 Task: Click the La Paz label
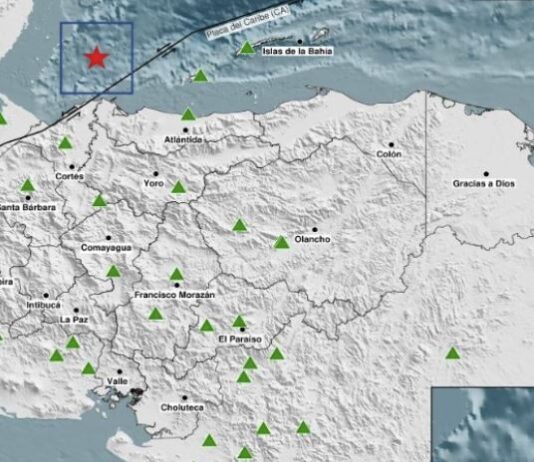(74, 320)
